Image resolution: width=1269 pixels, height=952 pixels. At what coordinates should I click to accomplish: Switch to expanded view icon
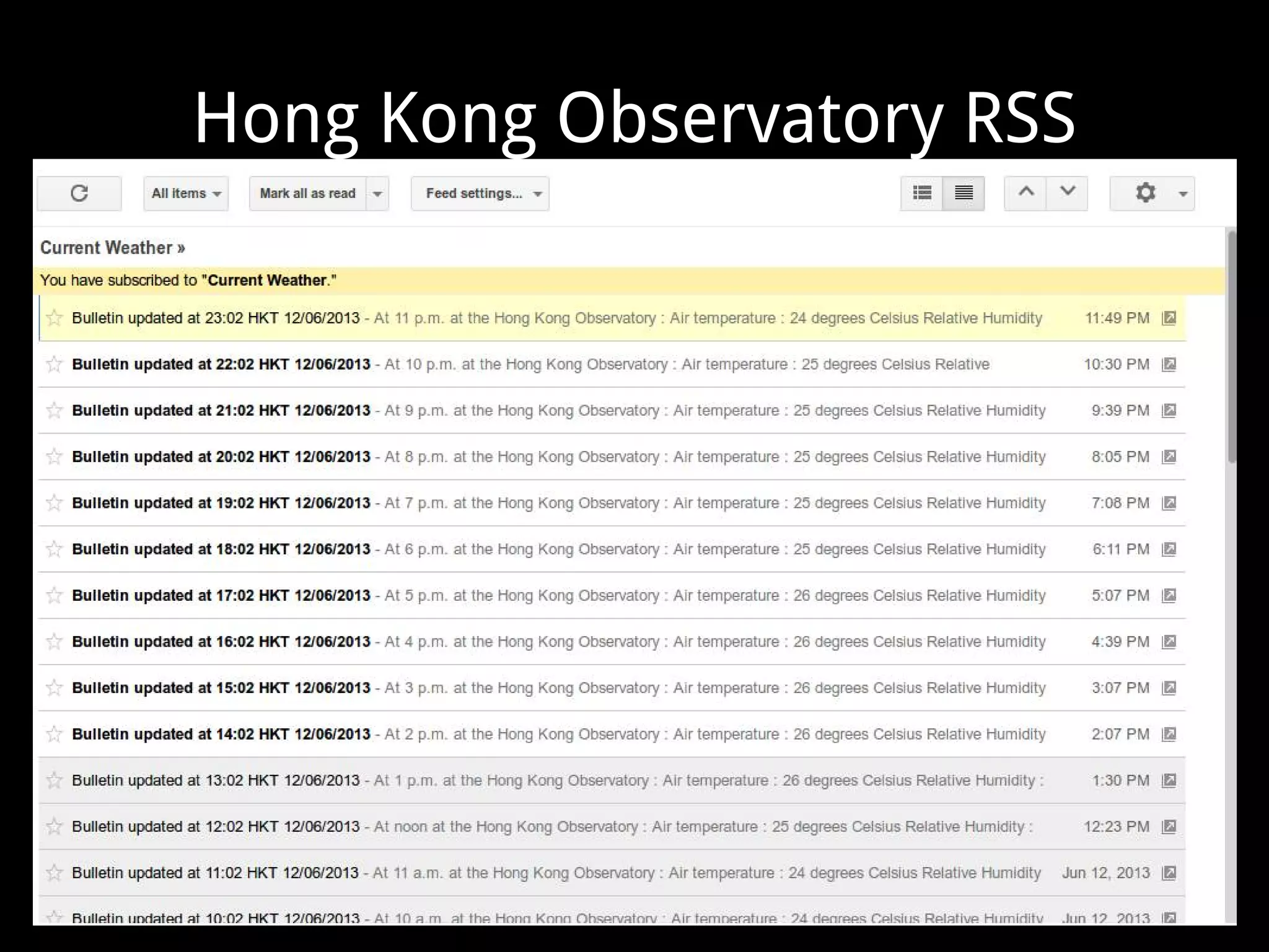(964, 193)
